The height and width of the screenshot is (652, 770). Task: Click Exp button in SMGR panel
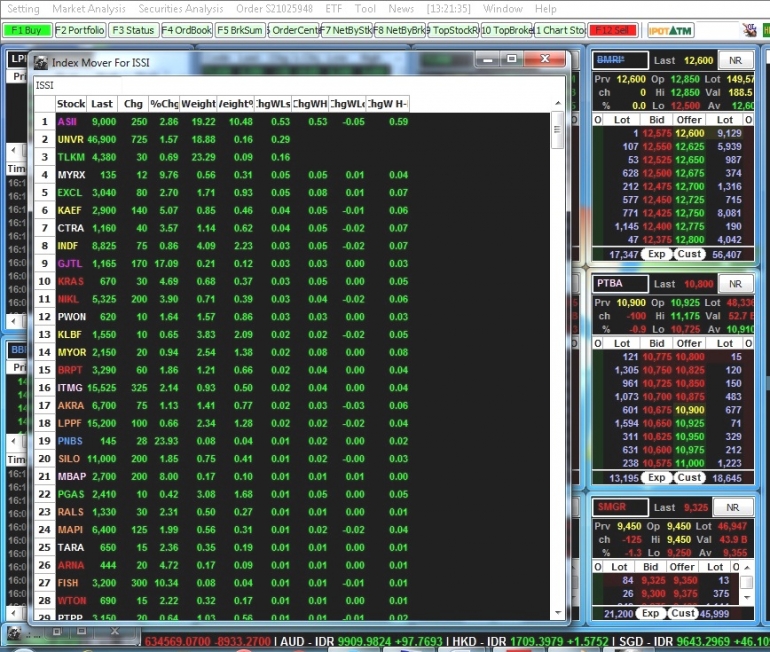[x=650, y=613]
